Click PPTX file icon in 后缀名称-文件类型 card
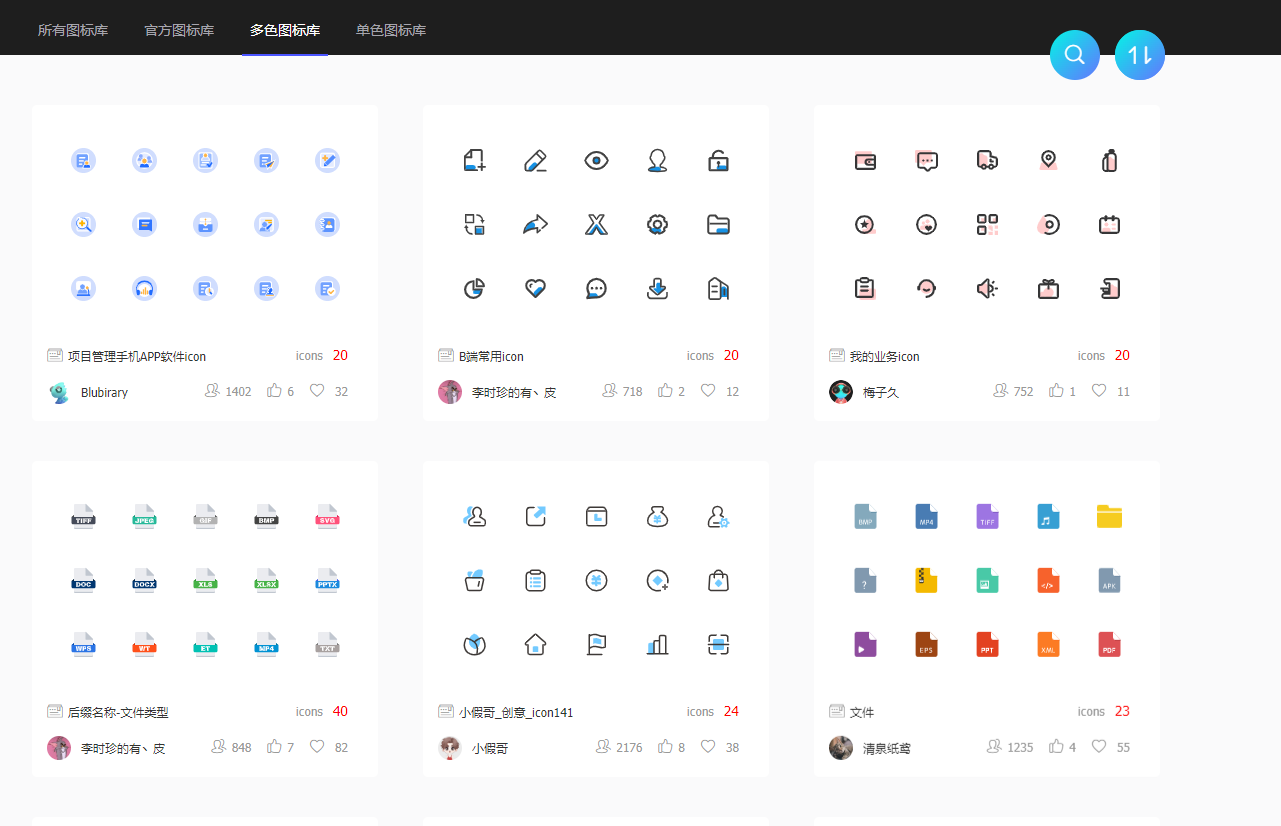 click(x=327, y=580)
